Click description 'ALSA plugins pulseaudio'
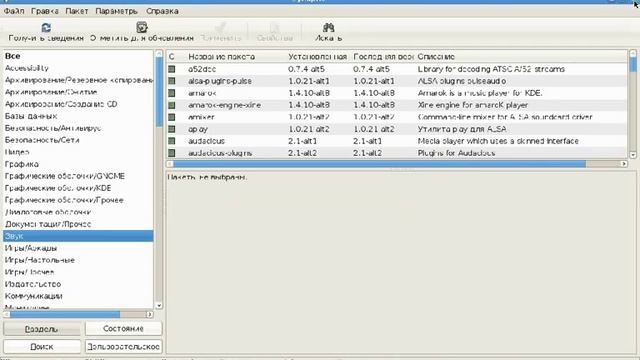 [462, 81]
